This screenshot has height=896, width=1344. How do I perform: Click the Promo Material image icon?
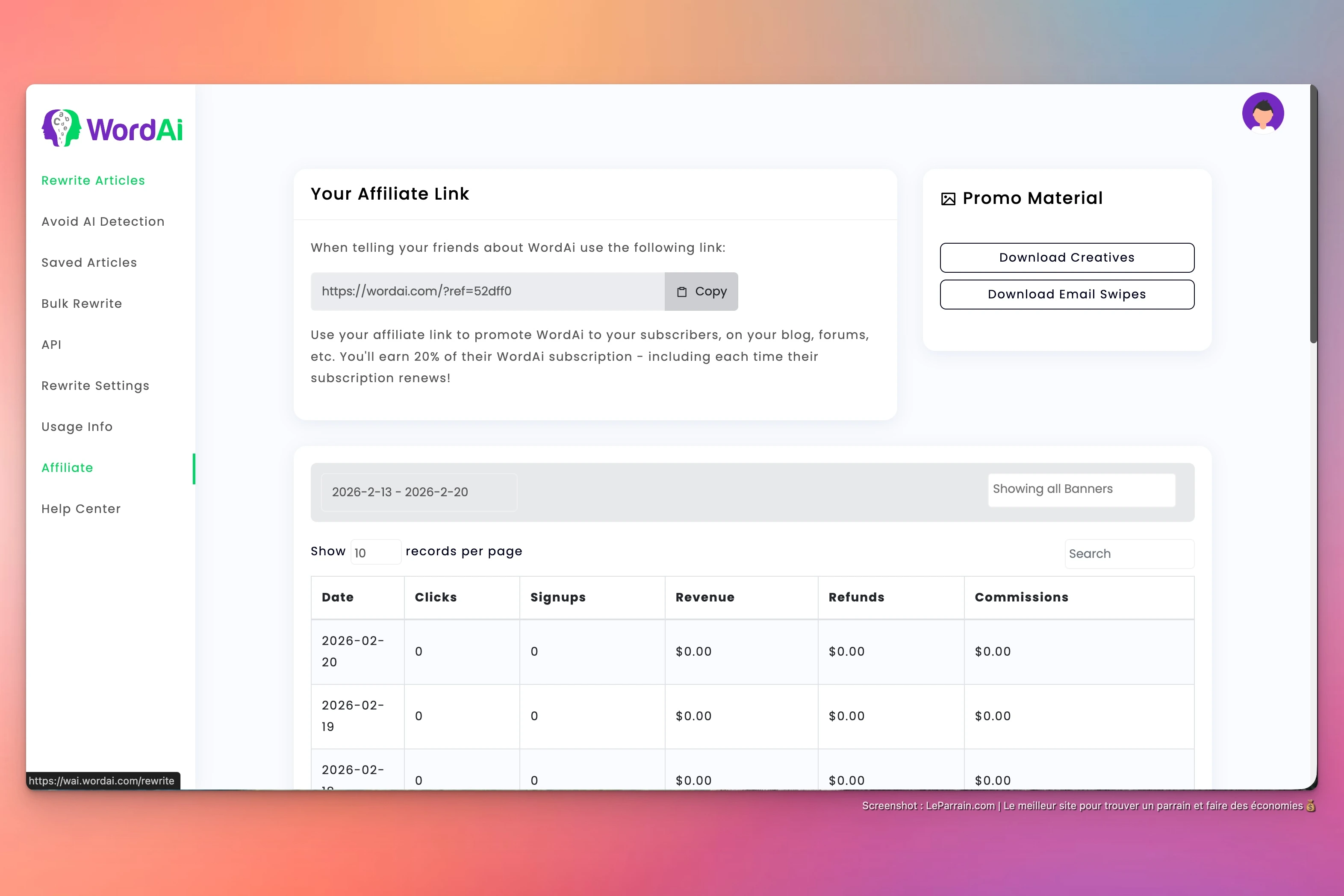(x=948, y=199)
